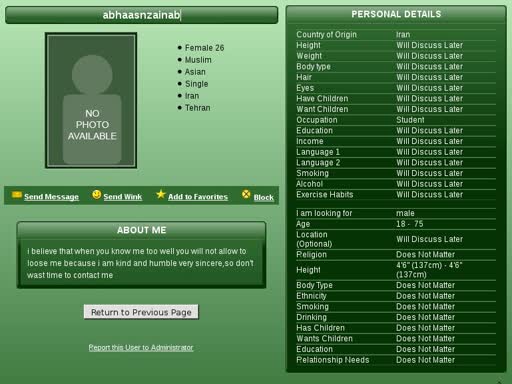512x384 pixels.
Task: Click the Wants Children label
Action: (324, 339)
